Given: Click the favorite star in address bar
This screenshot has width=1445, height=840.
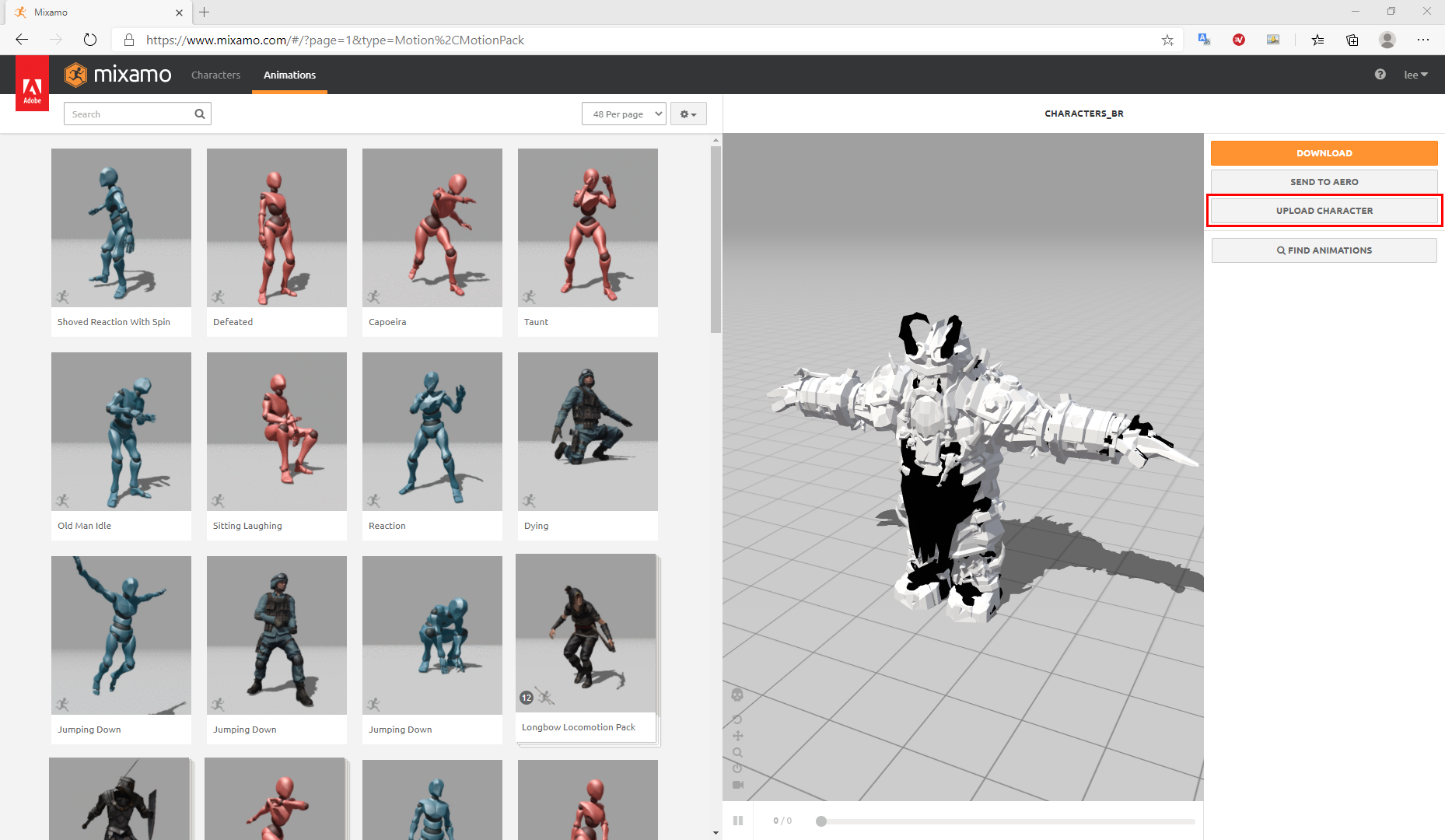Looking at the screenshot, I should coord(1167,40).
